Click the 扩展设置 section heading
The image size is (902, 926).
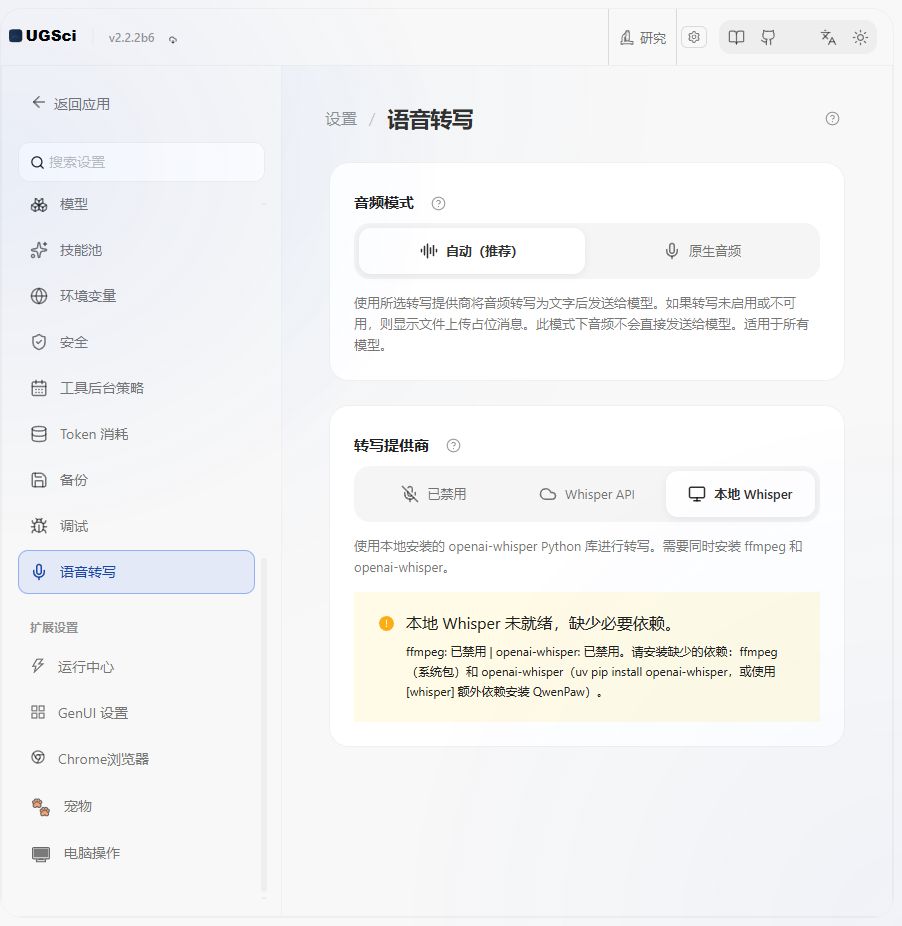tap(54, 628)
